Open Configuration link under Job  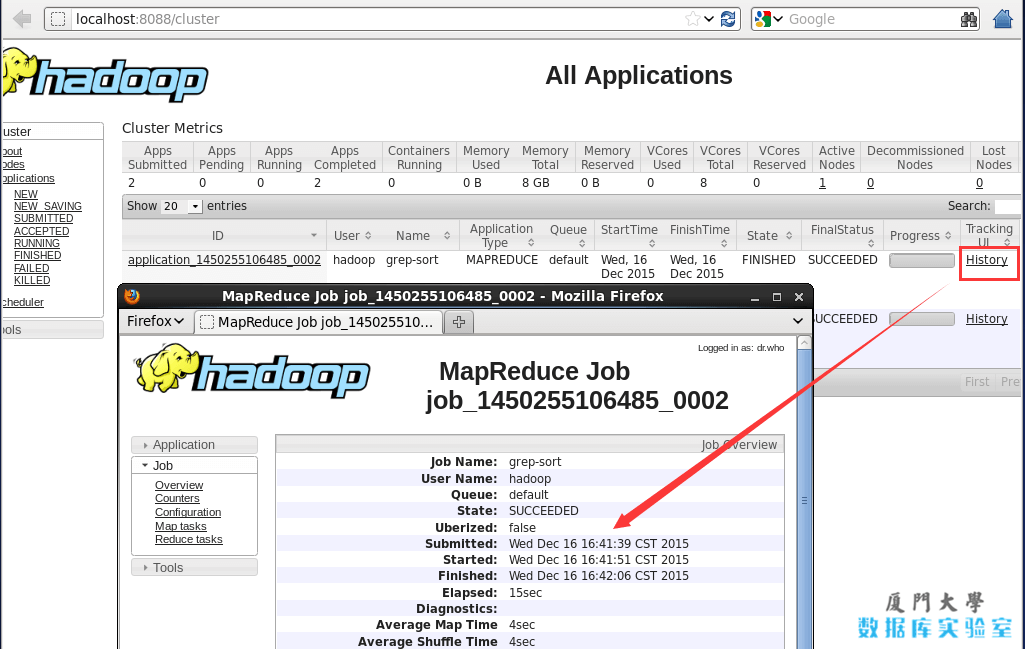tap(188, 512)
